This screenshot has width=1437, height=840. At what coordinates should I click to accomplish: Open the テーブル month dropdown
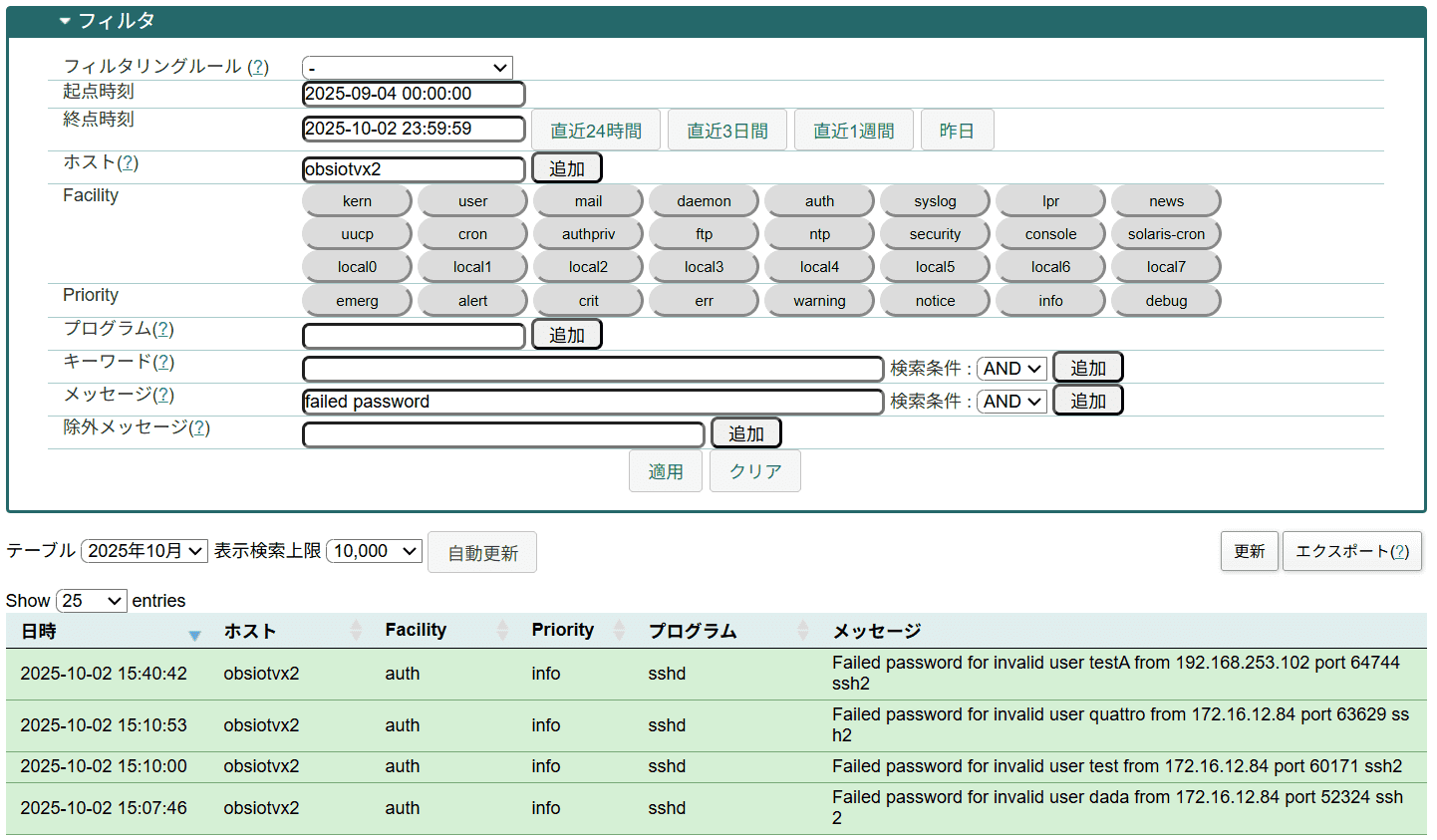(144, 551)
